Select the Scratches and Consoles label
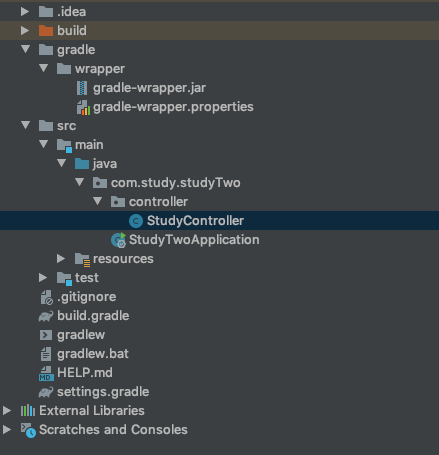Image resolution: width=439 pixels, height=455 pixels. [x=113, y=430]
